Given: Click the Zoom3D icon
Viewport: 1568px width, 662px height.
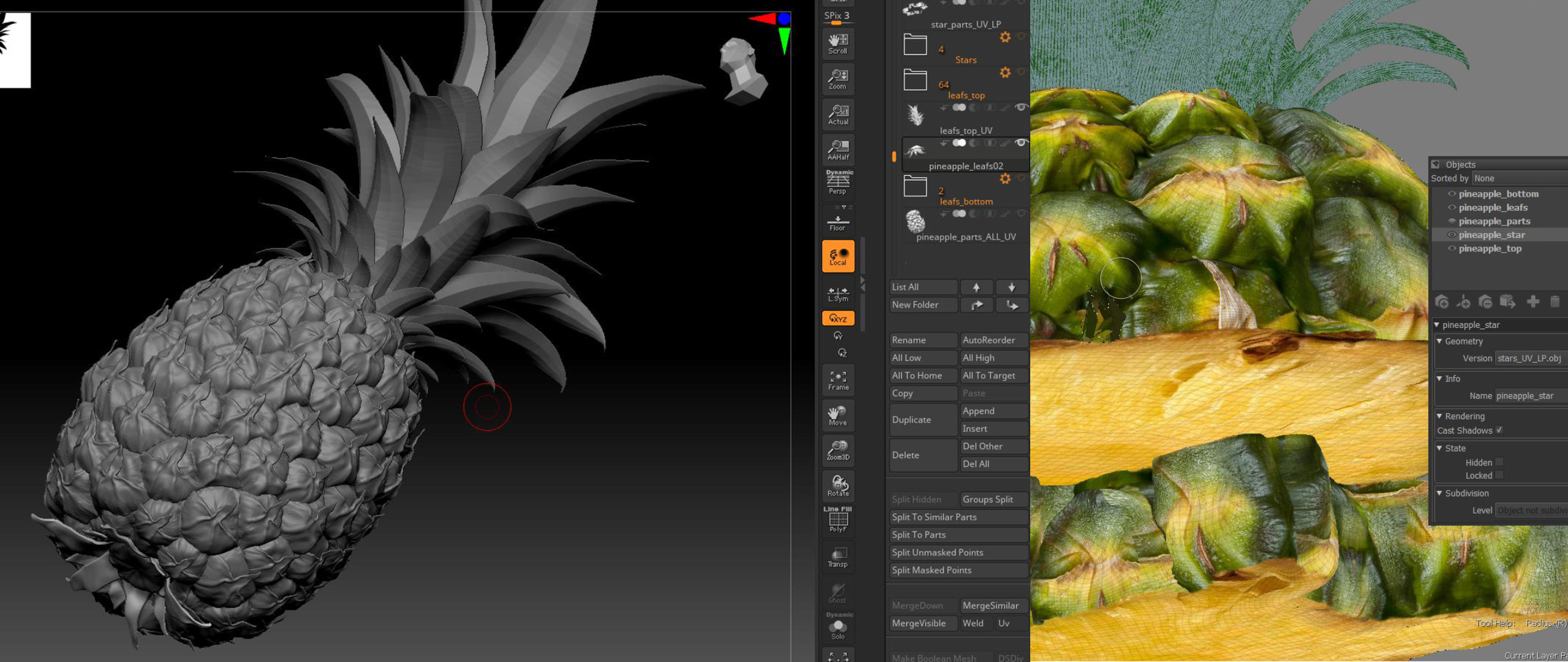Looking at the screenshot, I should pos(838,451).
